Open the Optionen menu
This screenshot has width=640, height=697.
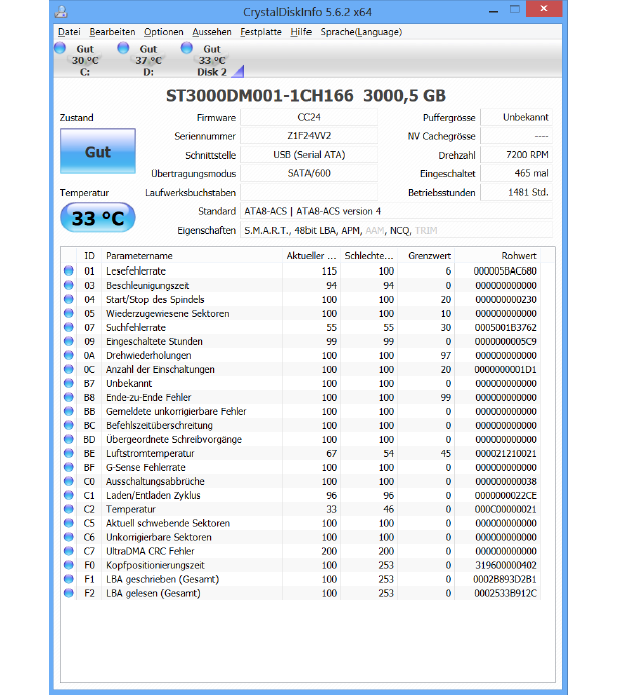[164, 32]
